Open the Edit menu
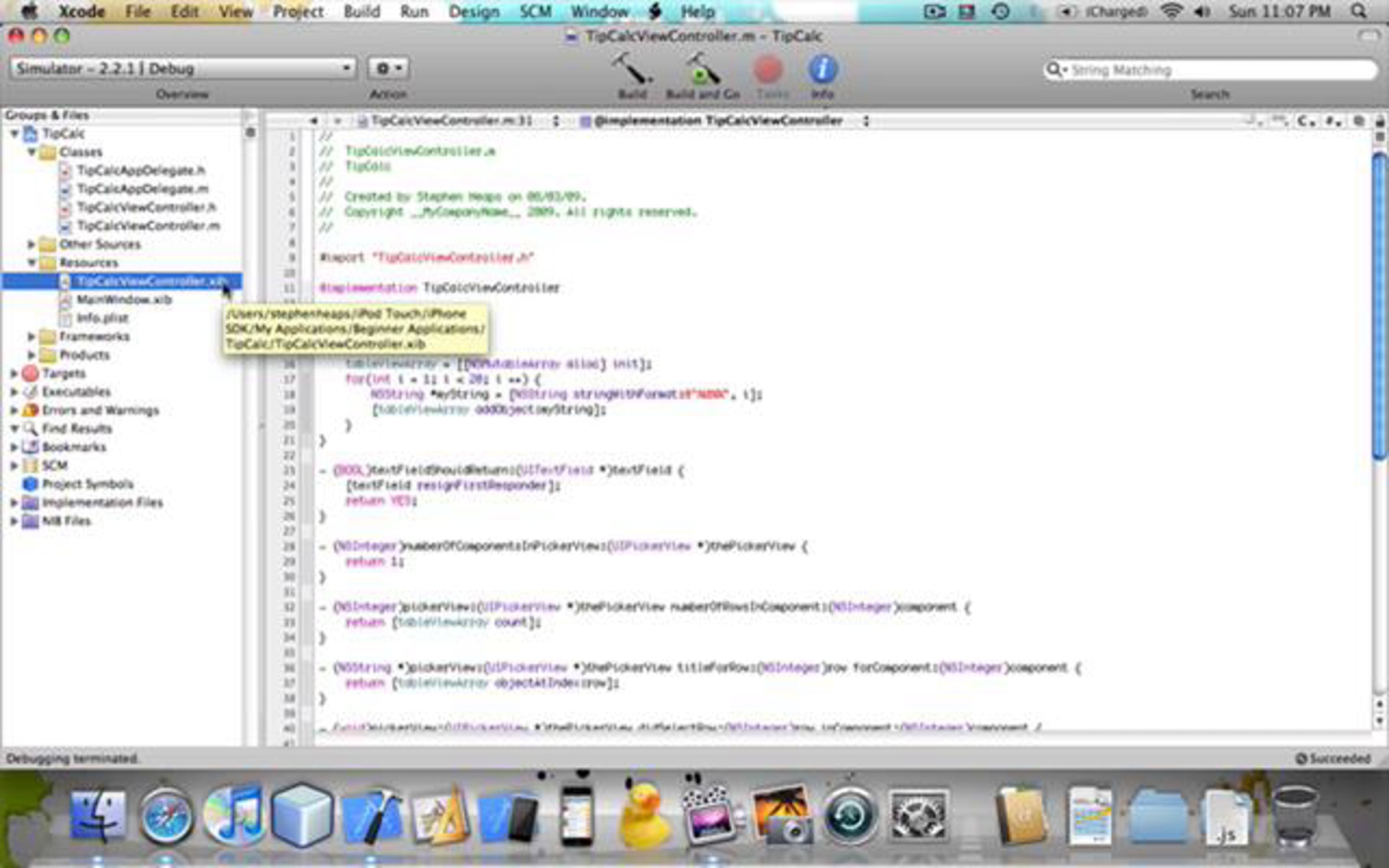The width and height of the screenshot is (1389, 868). click(x=185, y=11)
